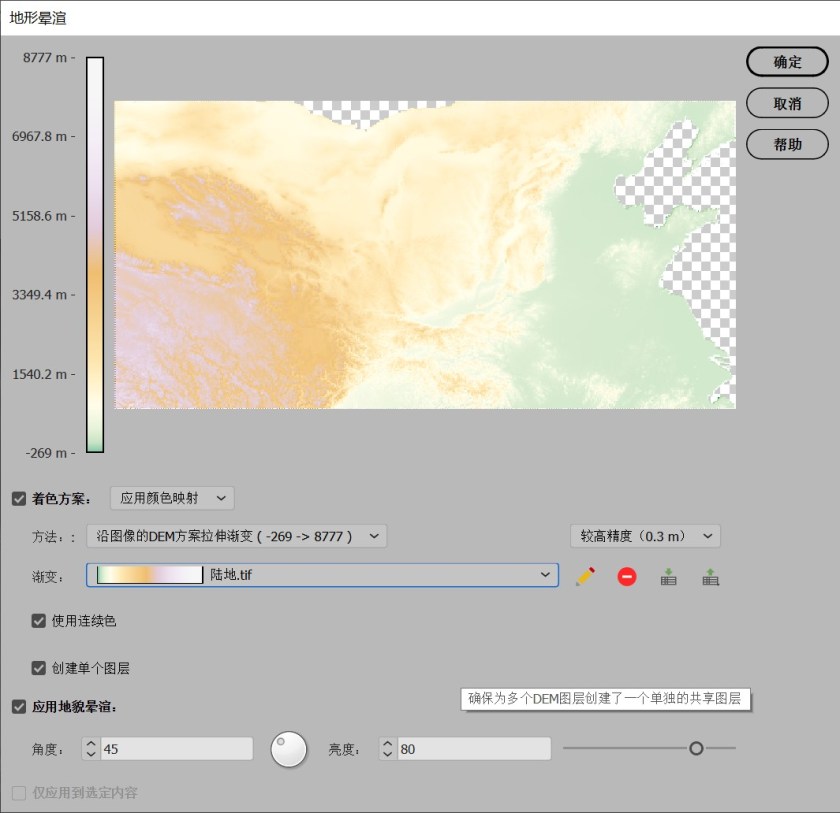Expand the 方法 DEM stretch gradient dropdown
Image resolution: width=840 pixels, height=813 pixels.
click(236, 536)
